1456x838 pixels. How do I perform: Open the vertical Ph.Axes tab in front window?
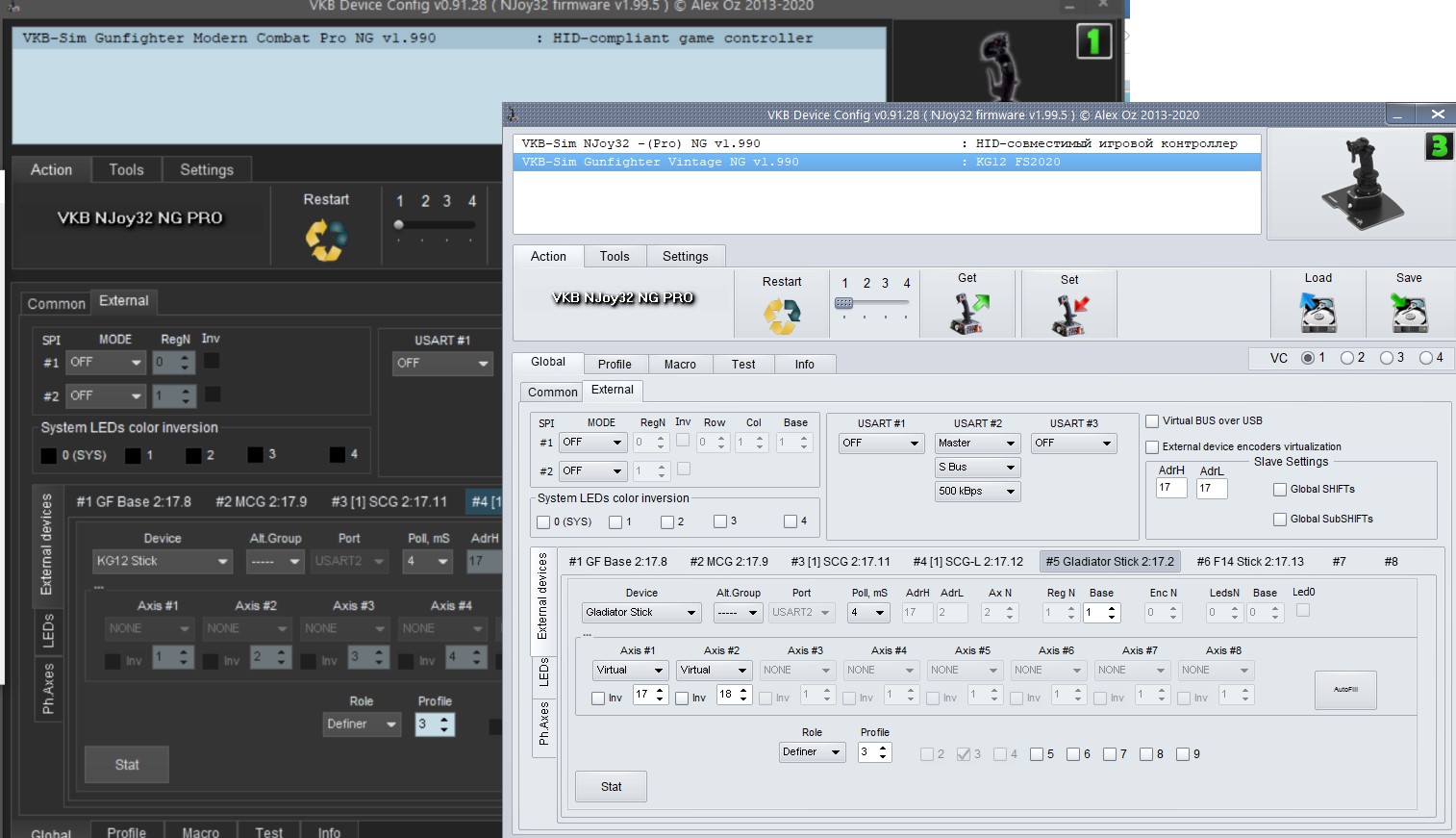click(x=543, y=724)
